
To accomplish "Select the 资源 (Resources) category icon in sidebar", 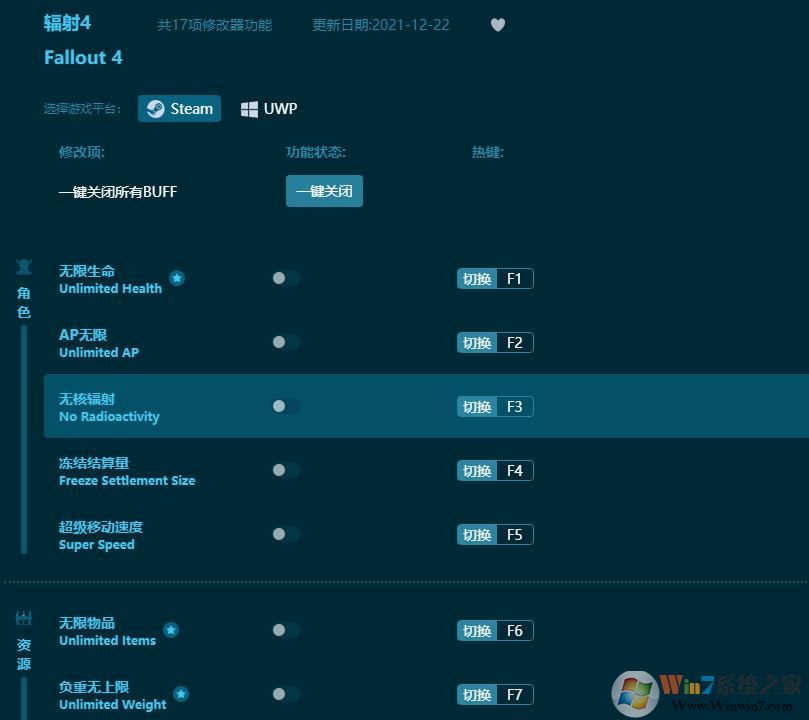I will [x=24, y=618].
